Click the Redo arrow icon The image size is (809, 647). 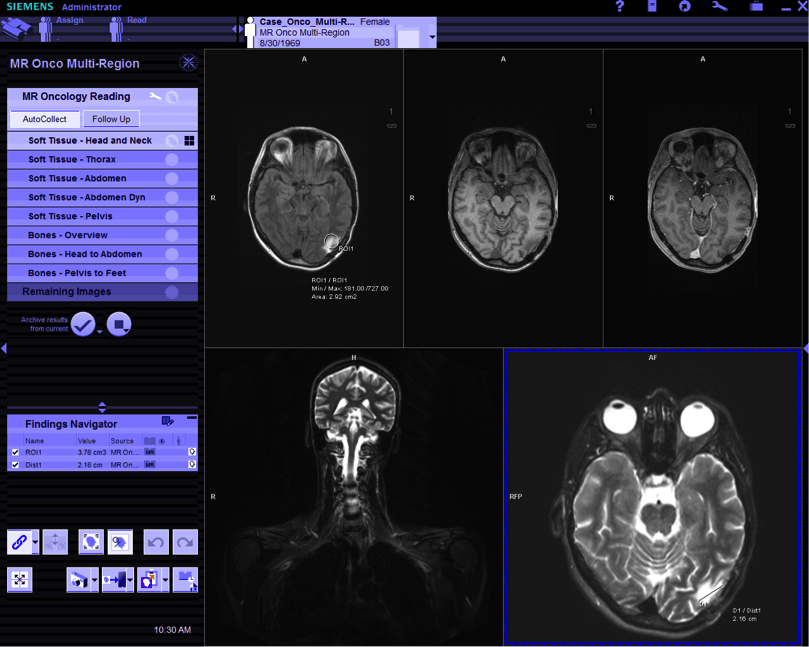coord(185,541)
